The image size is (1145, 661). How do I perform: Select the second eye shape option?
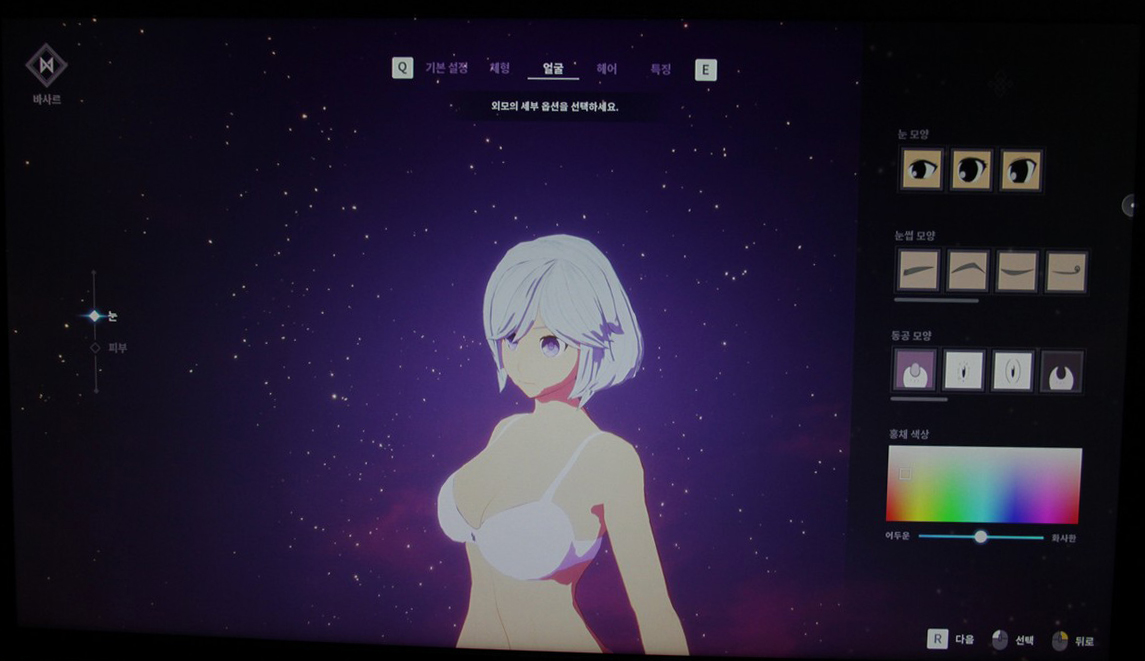971,169
